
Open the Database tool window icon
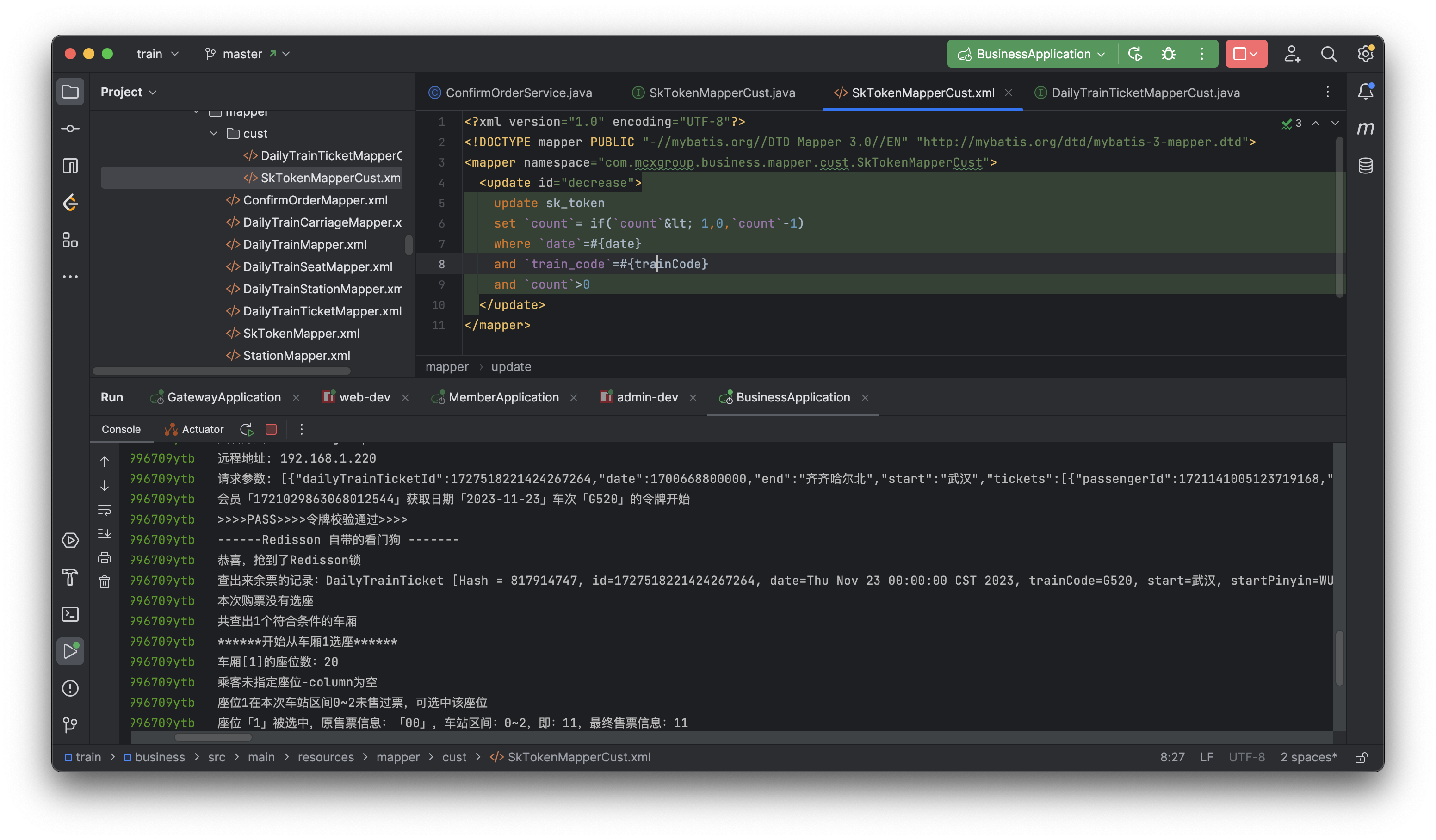coord(1365,166)
